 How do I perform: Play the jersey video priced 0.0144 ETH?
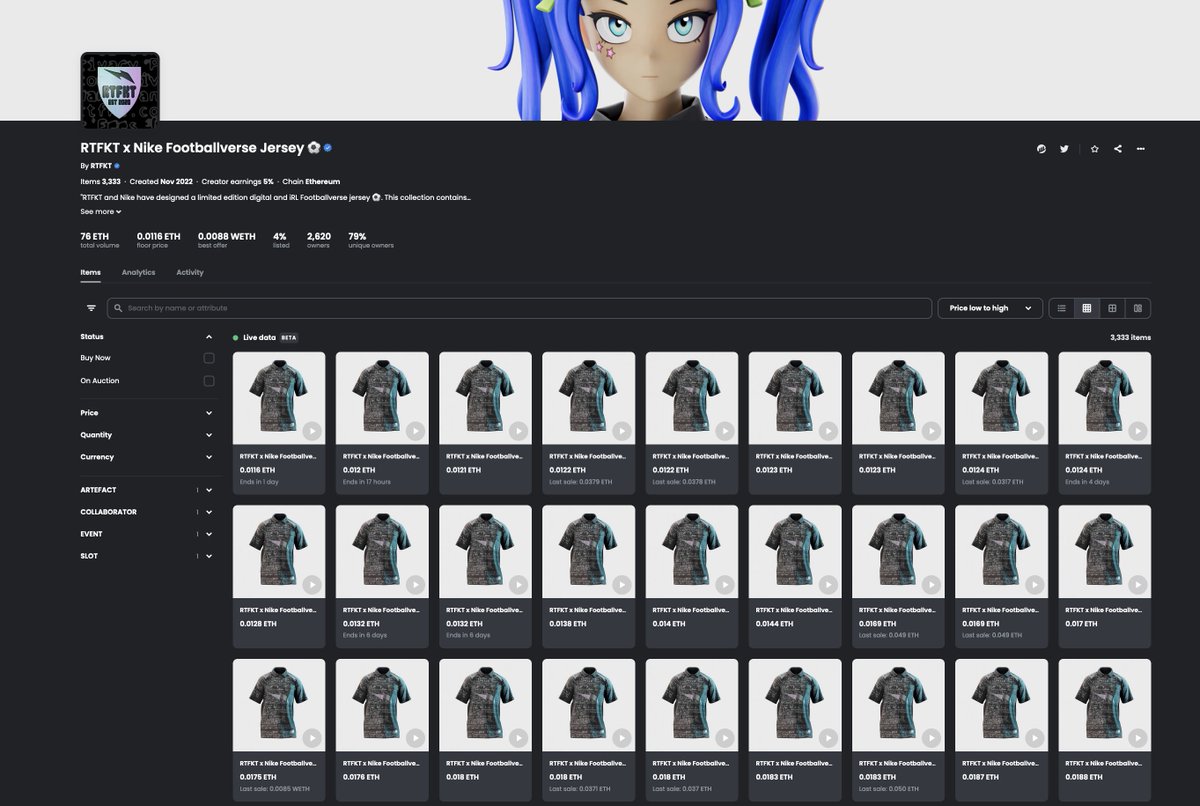click(x=828, y=585)
